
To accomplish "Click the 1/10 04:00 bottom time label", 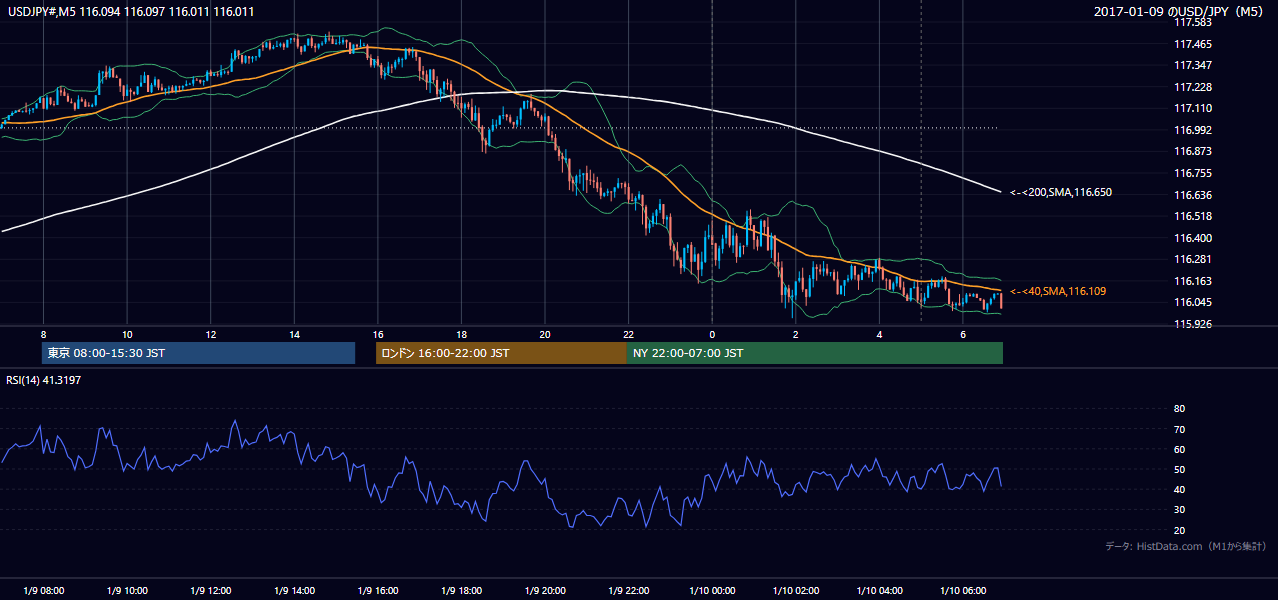I will (880, 591).
